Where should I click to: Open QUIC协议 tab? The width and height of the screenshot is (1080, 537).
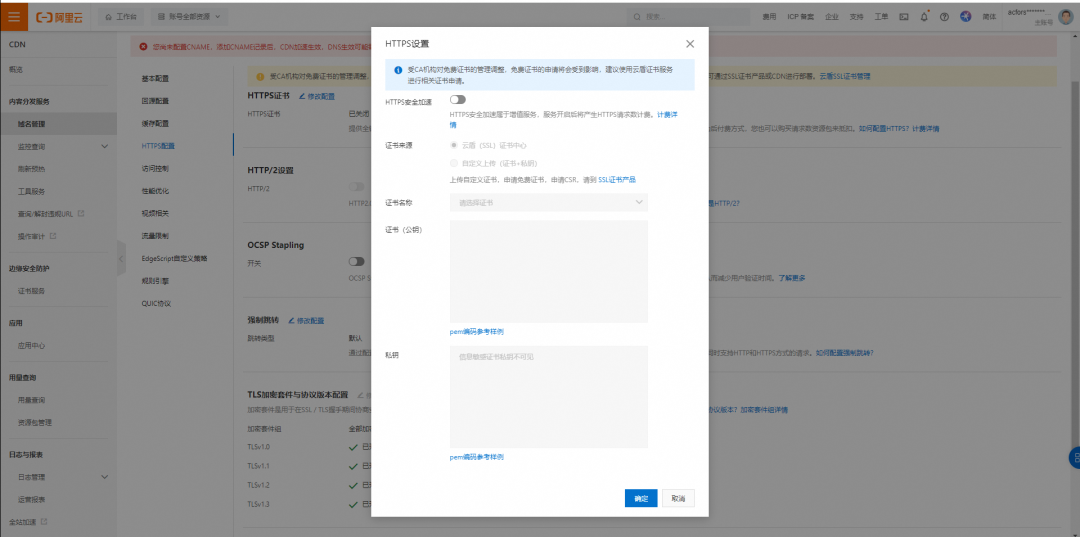click(x=156, y=304)
